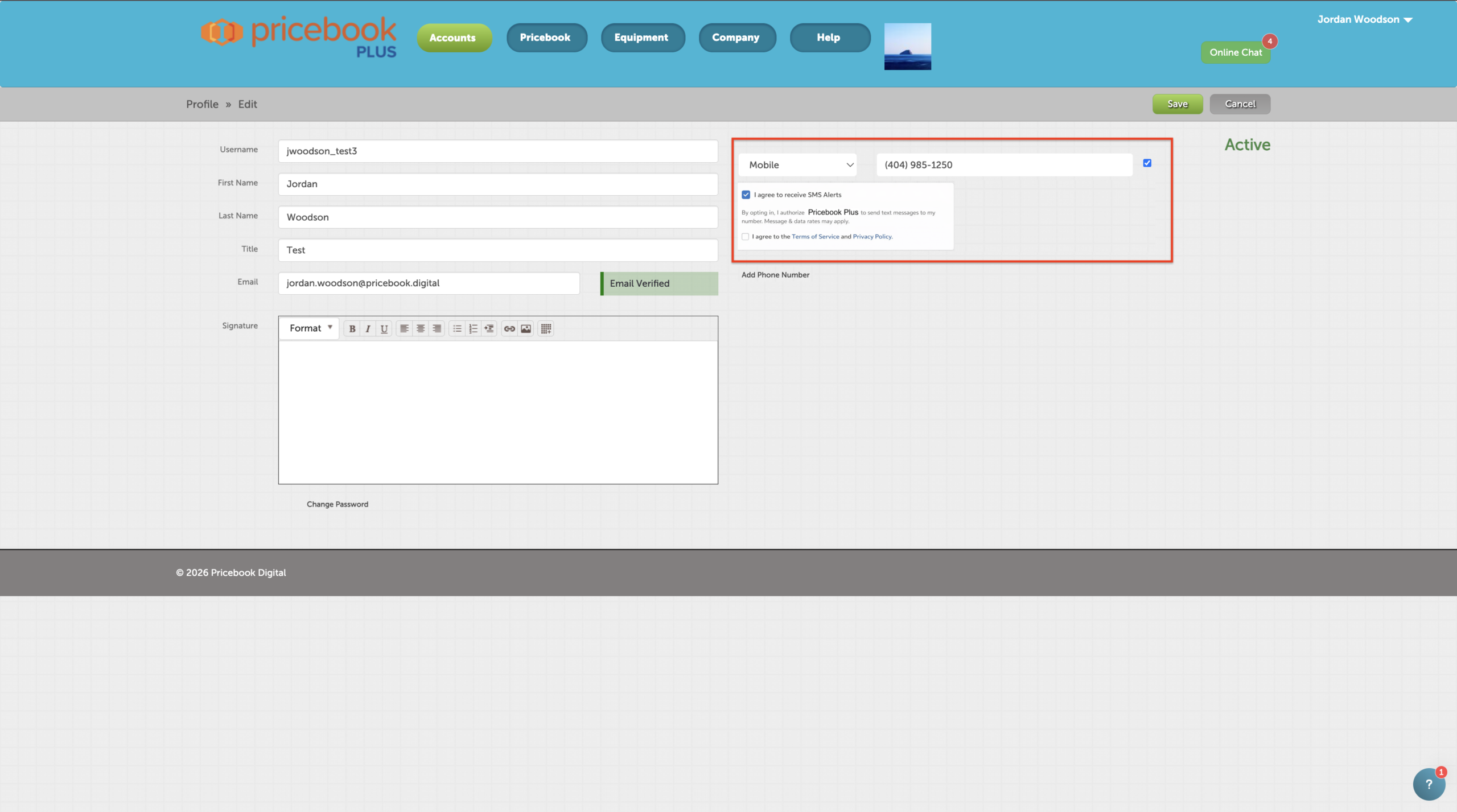The height and width of the screenshot is (812, 1457).
Task: Open the blue help question bubble
Action: pyautogui.click(x=1429, y=784)
